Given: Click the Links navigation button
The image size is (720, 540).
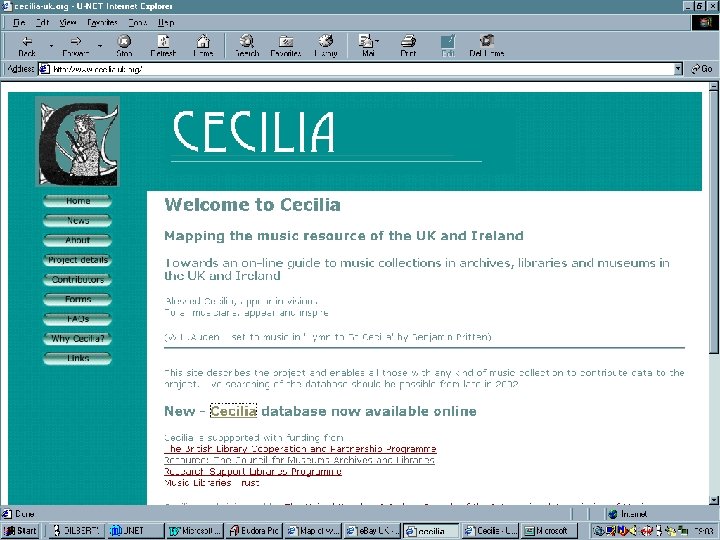Looking at the screenshot, I should 78,358.
